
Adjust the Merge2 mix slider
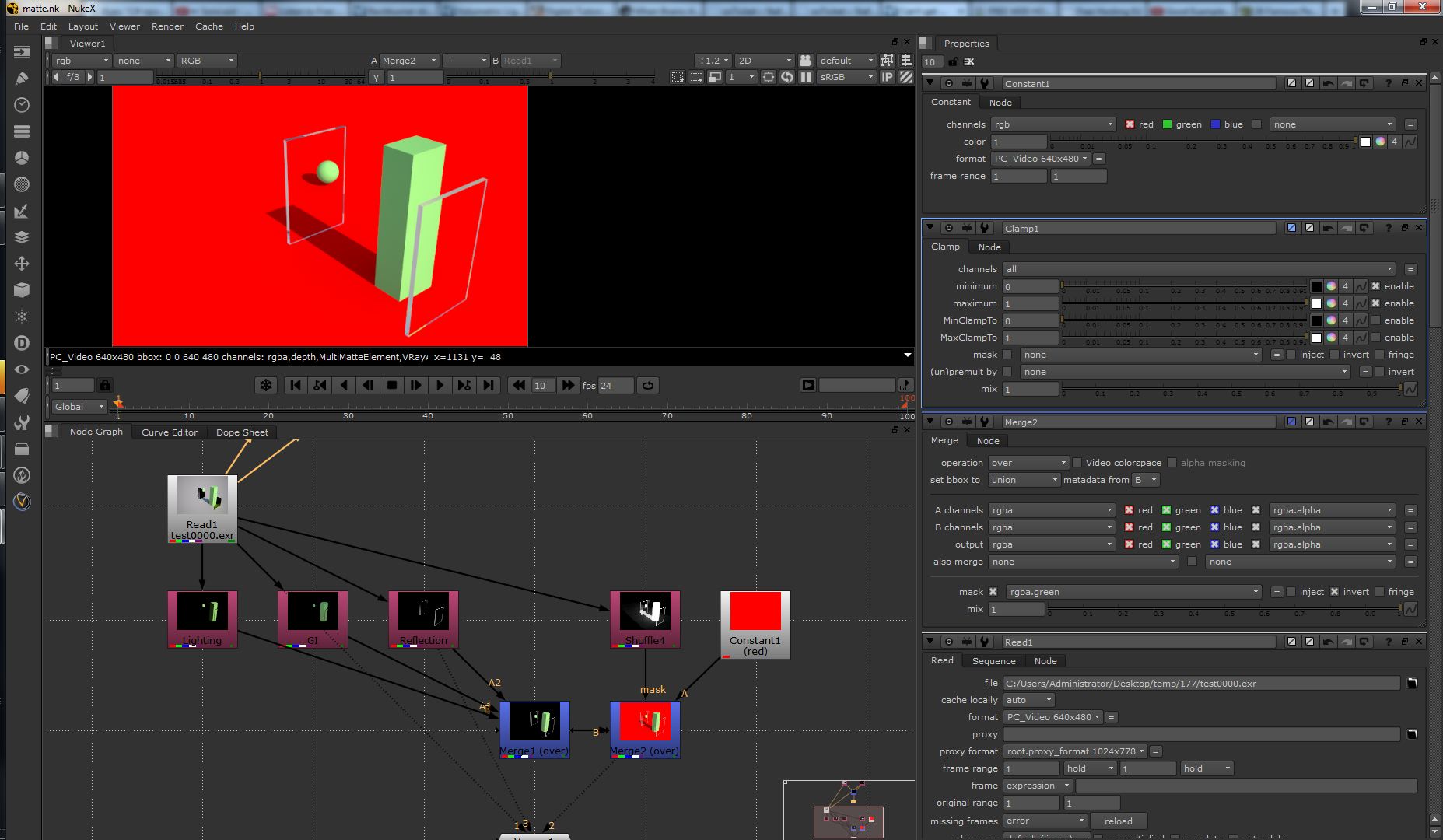pos(1225,610)
